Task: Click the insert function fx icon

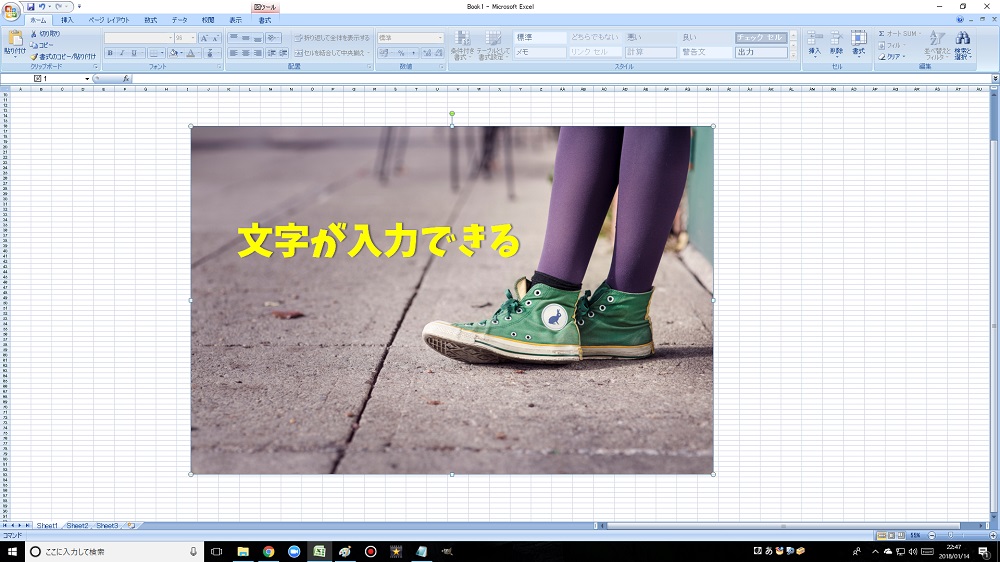Action: click(x=126, y=78)
